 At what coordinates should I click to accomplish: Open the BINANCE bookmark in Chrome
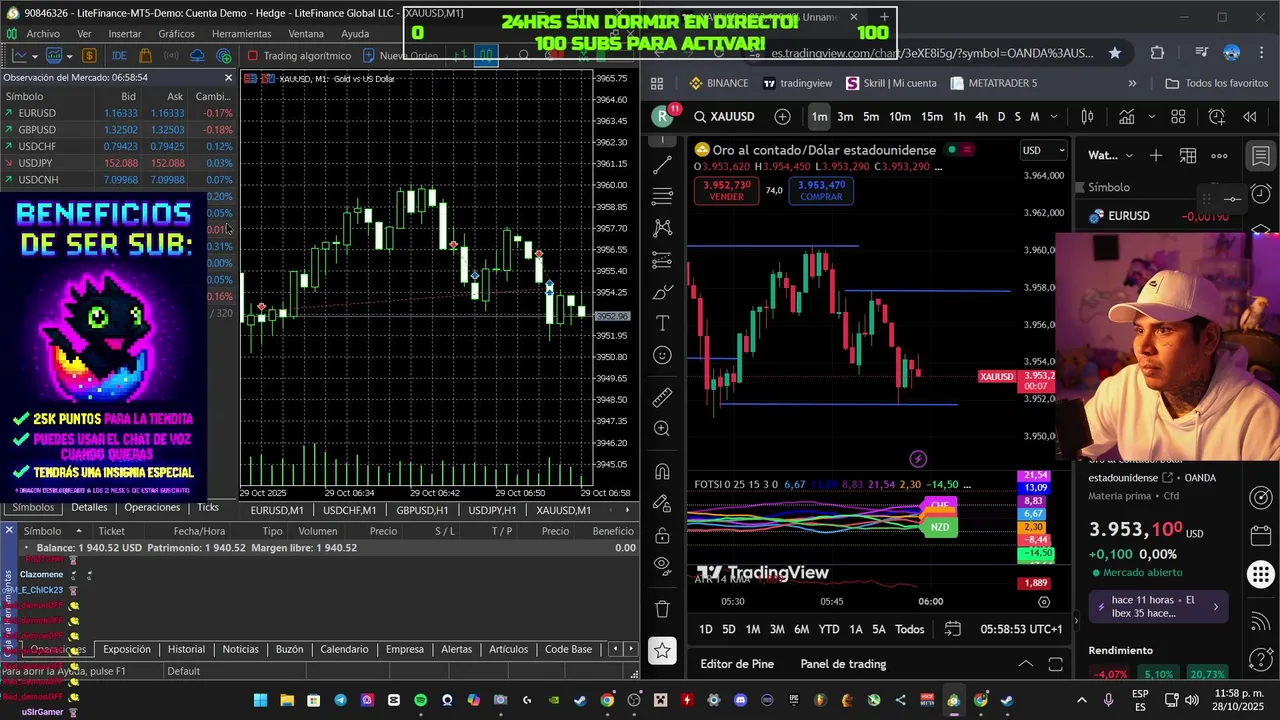click(718, 84)
